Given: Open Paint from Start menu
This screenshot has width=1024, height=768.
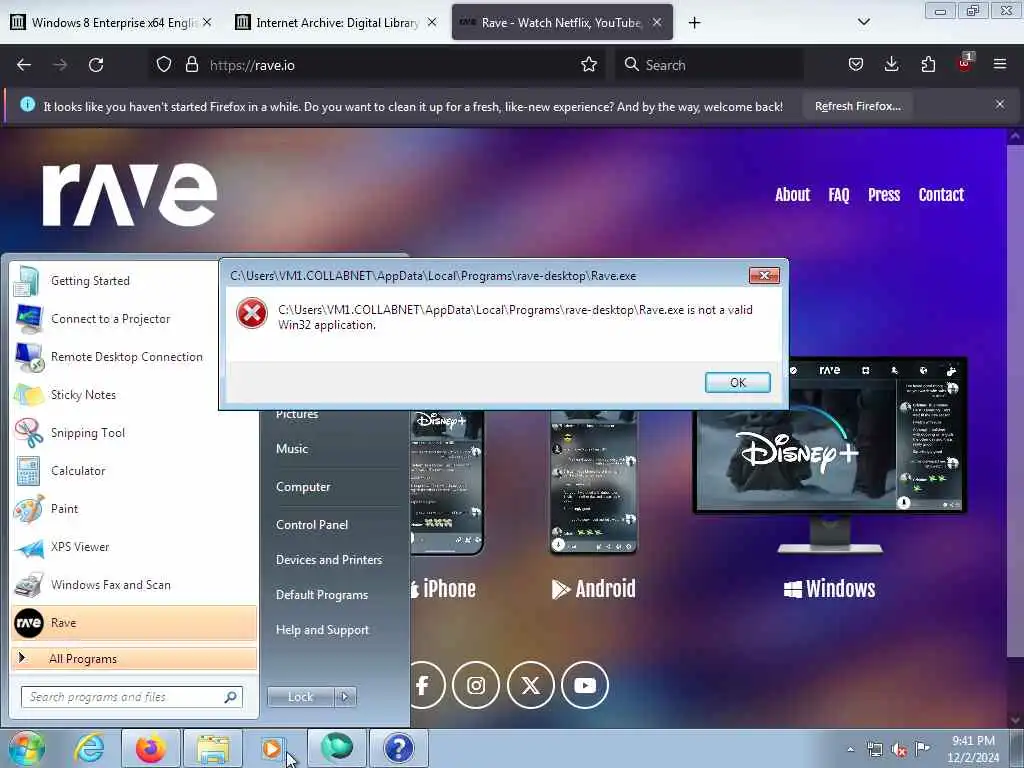Looking at the screenshot, I should 134,509.
